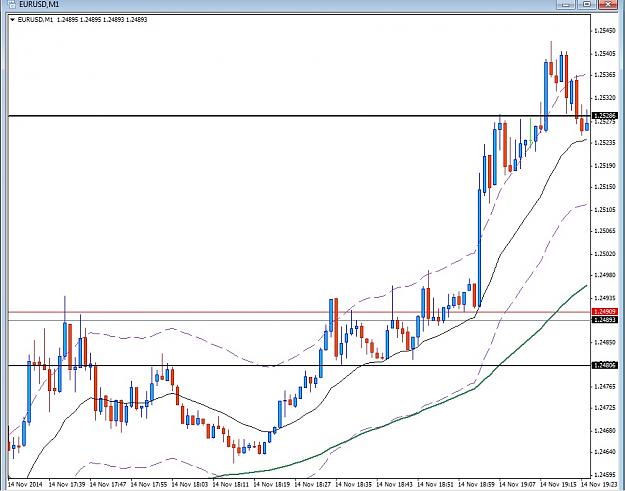Click the 1.25150 value on the price scale
The width and height of the screenshot is (625, 491).
(x=605, y=186)
